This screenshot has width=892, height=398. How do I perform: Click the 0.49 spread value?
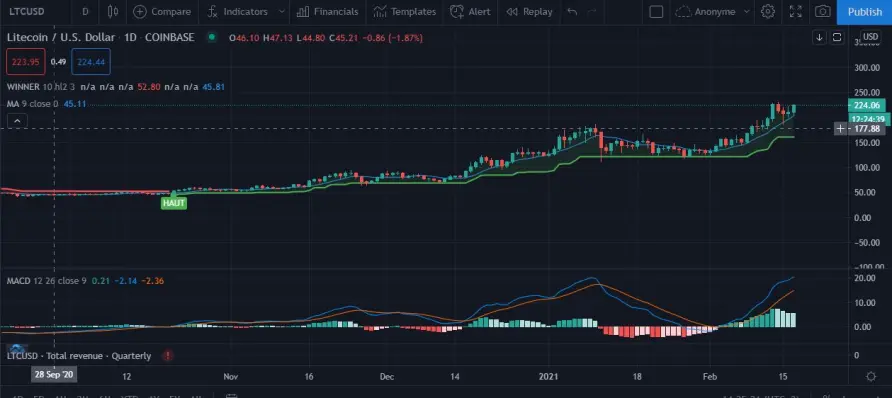(58, 62)
